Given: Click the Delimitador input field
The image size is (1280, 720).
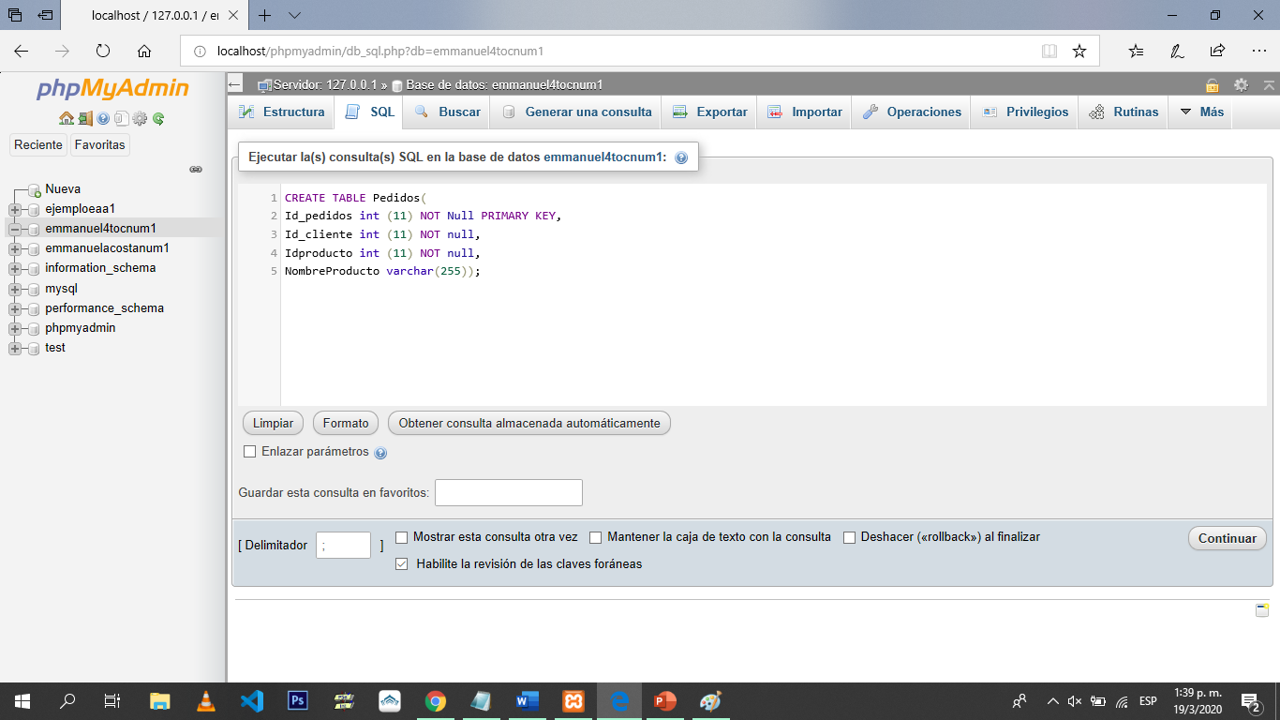Looking at the screenshot, I should (x=343, y=544).
